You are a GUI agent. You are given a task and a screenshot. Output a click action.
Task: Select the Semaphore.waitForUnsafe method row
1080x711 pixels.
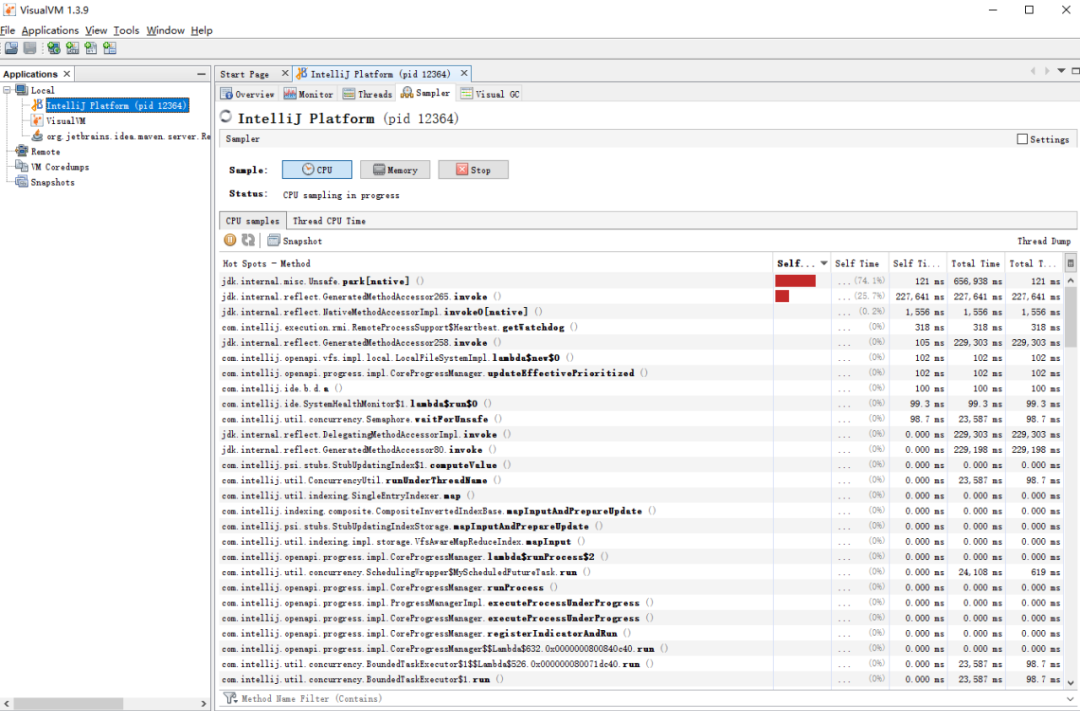[x=641, y=419]
